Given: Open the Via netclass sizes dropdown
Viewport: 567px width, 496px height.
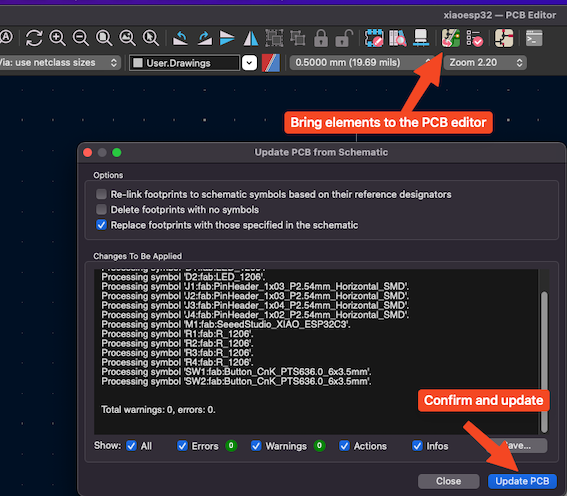Looking at the screenshot, I should pos(60,63).
